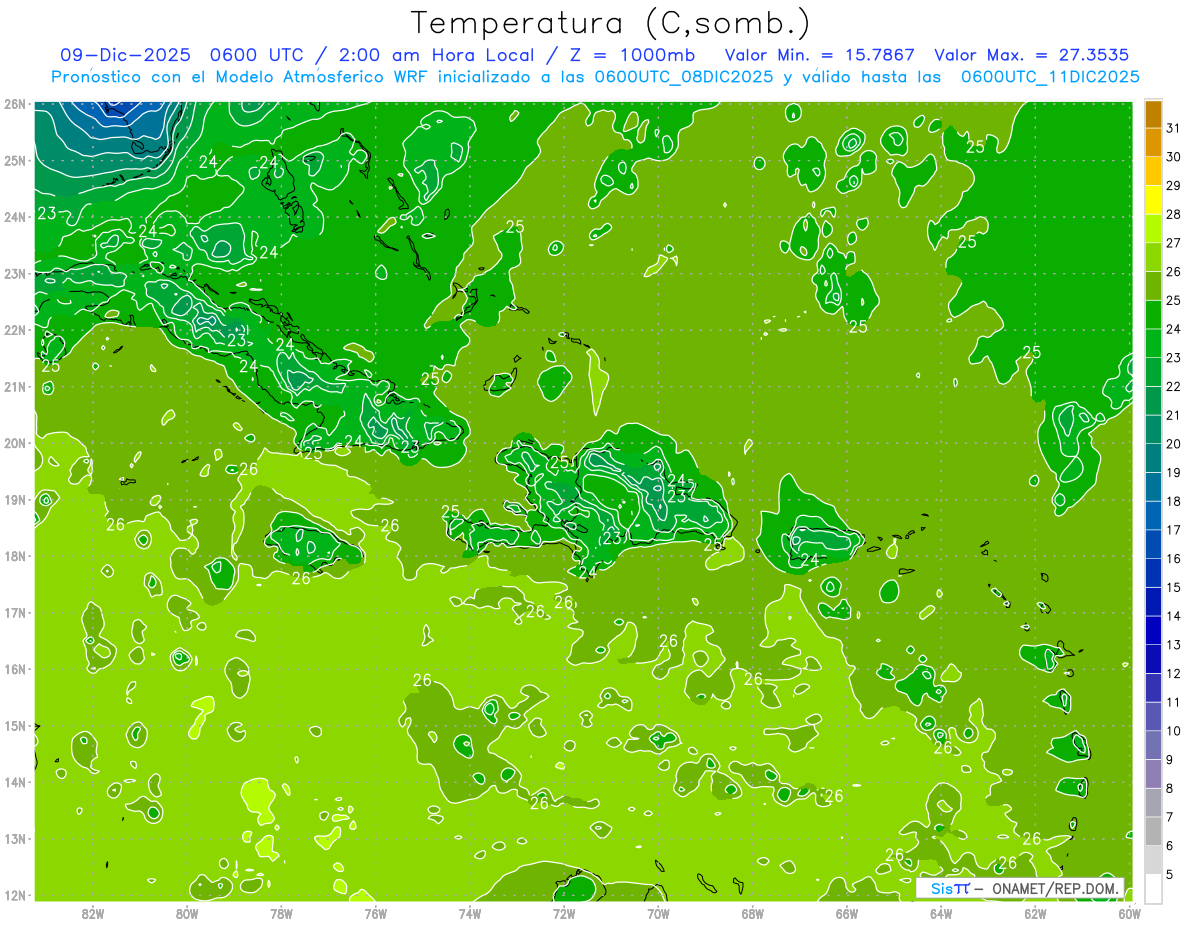1200x927 pixels.
Task: Click legend scale value "10"
Action: (1173, 731)
